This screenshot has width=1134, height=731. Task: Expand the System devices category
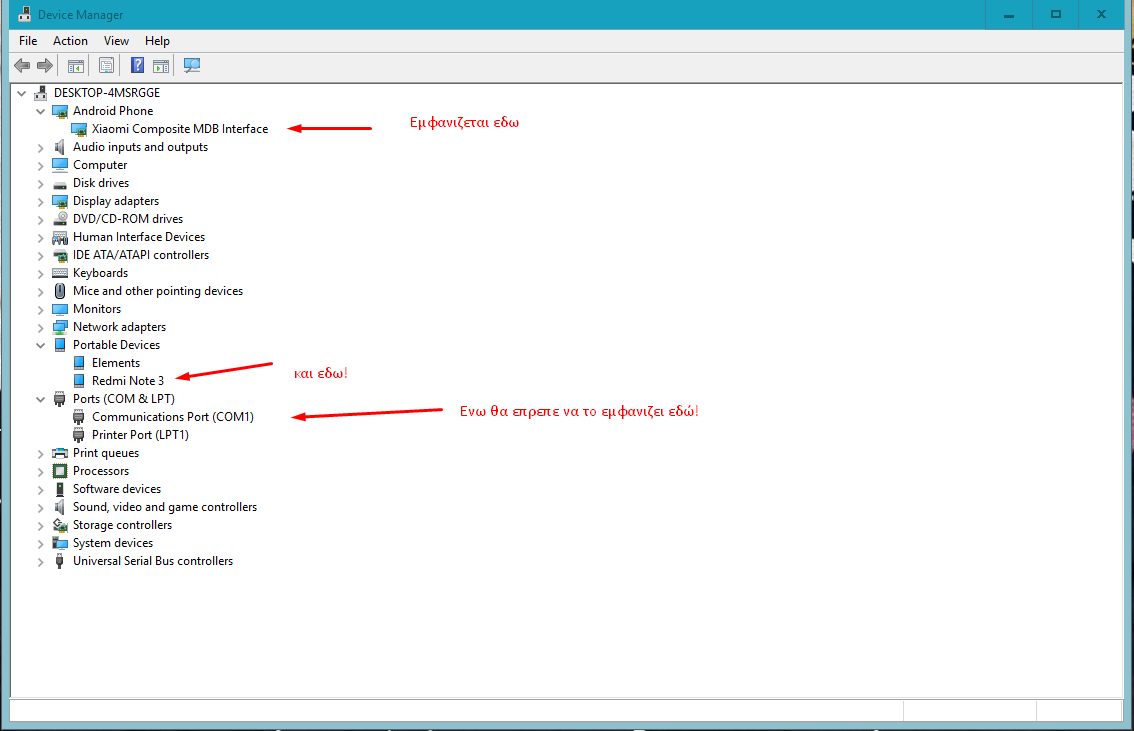click(40, 544)
